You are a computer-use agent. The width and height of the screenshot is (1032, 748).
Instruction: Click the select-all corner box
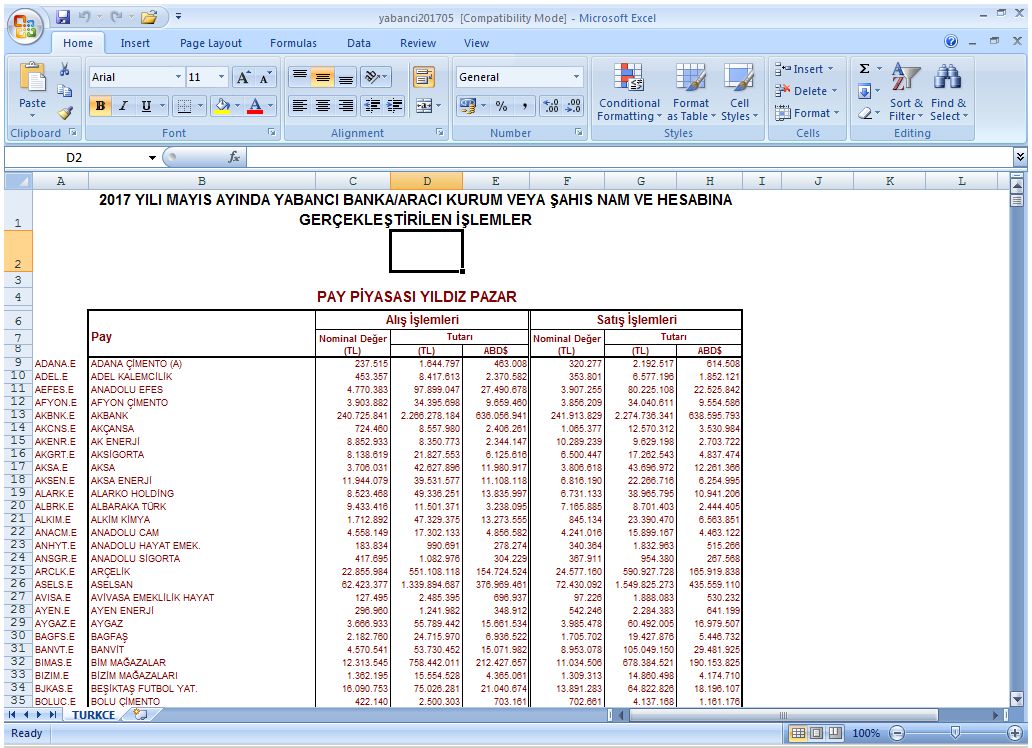click(18, 181)
